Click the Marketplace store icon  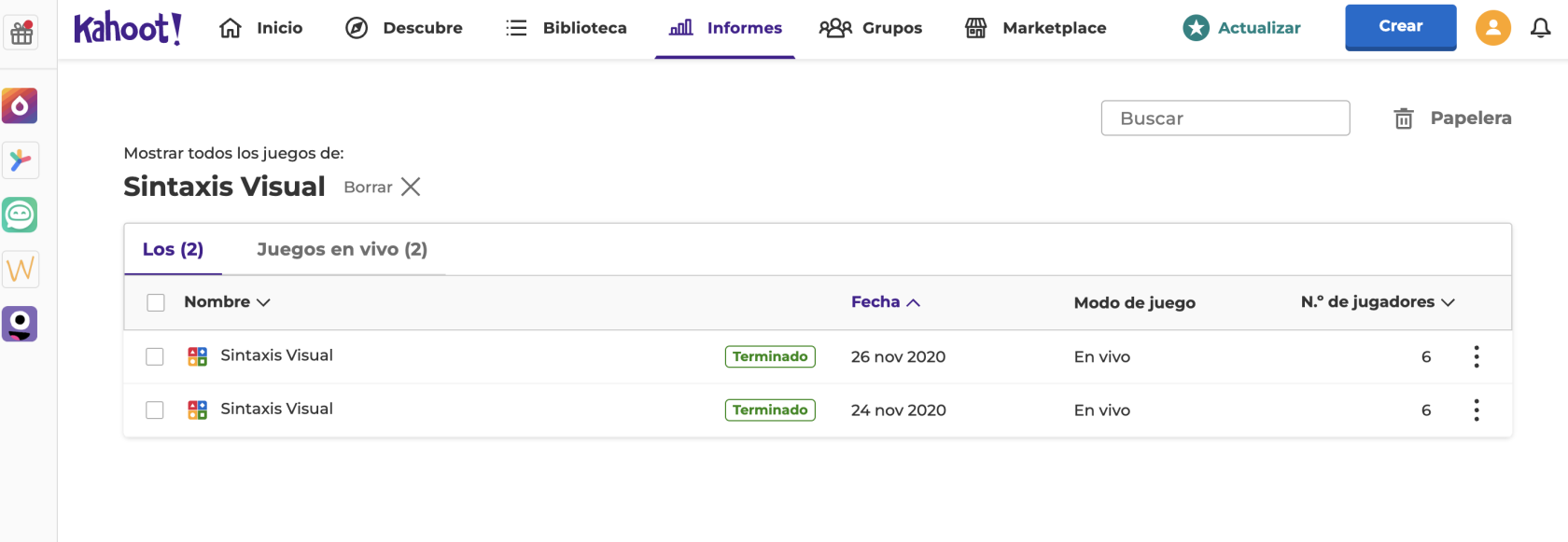[x=975, y=28]
